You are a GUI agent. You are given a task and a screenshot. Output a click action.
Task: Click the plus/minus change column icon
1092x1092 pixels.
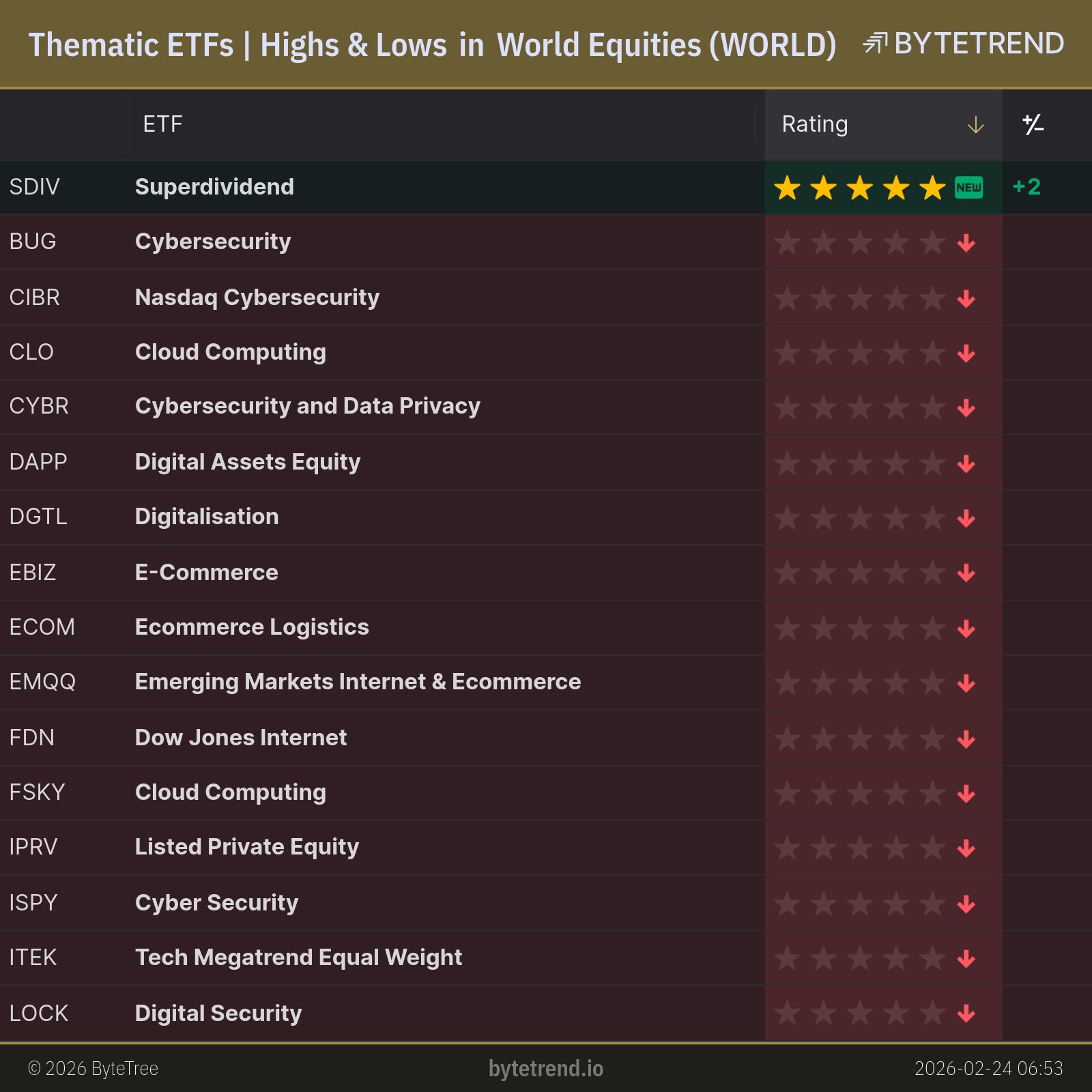click(x=1033, y=124)
